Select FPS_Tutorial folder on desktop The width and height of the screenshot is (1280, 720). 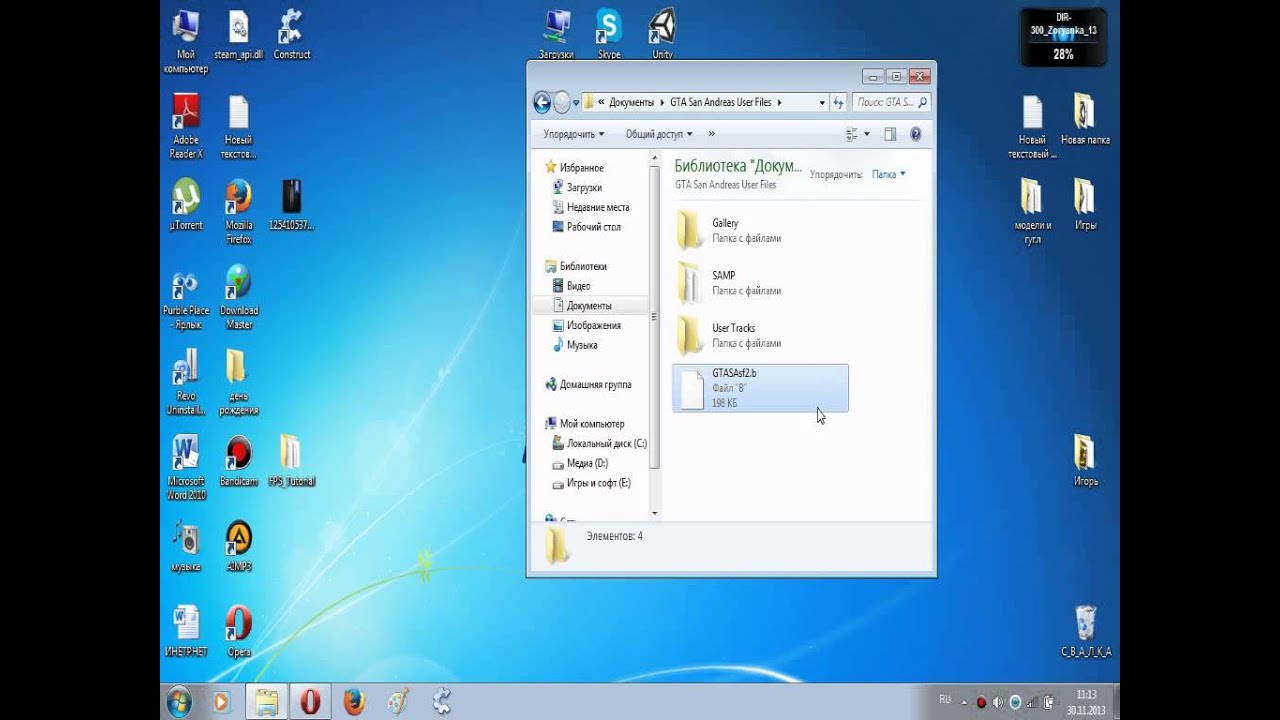(291, 461)
